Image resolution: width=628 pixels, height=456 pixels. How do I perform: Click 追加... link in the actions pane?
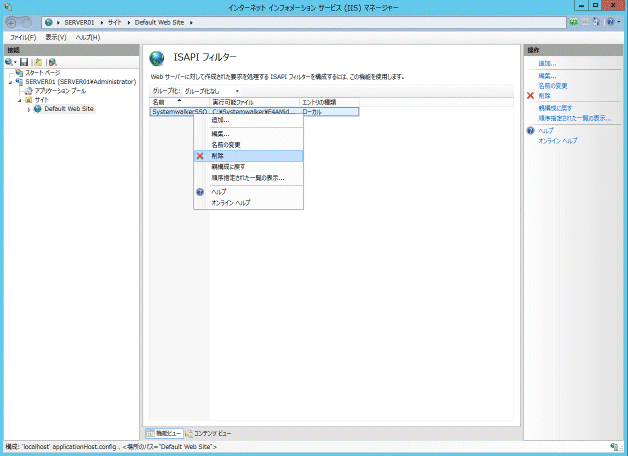(547, 63)
